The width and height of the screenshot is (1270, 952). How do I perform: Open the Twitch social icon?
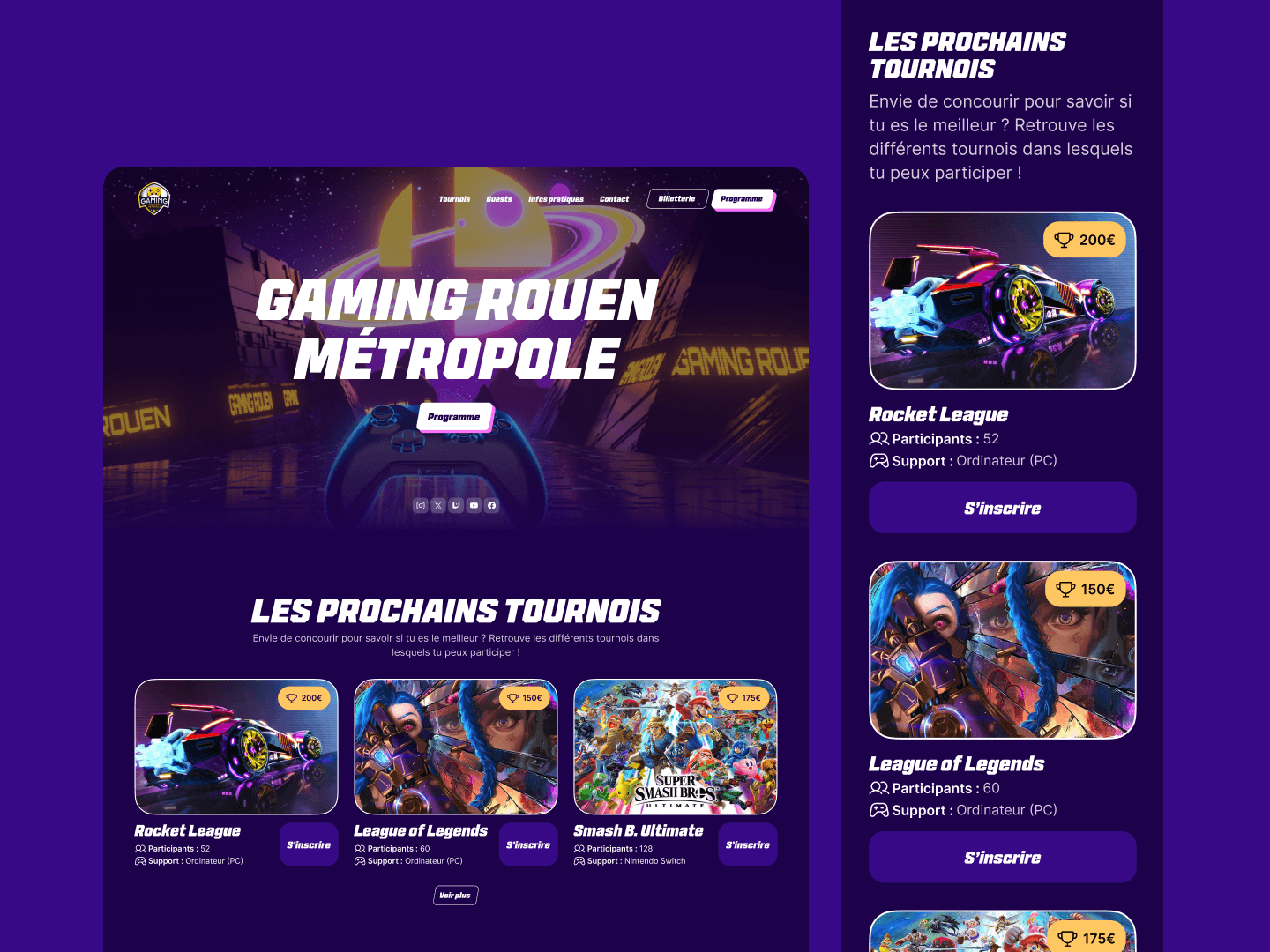pyautogui.click(x=456, y=505)
